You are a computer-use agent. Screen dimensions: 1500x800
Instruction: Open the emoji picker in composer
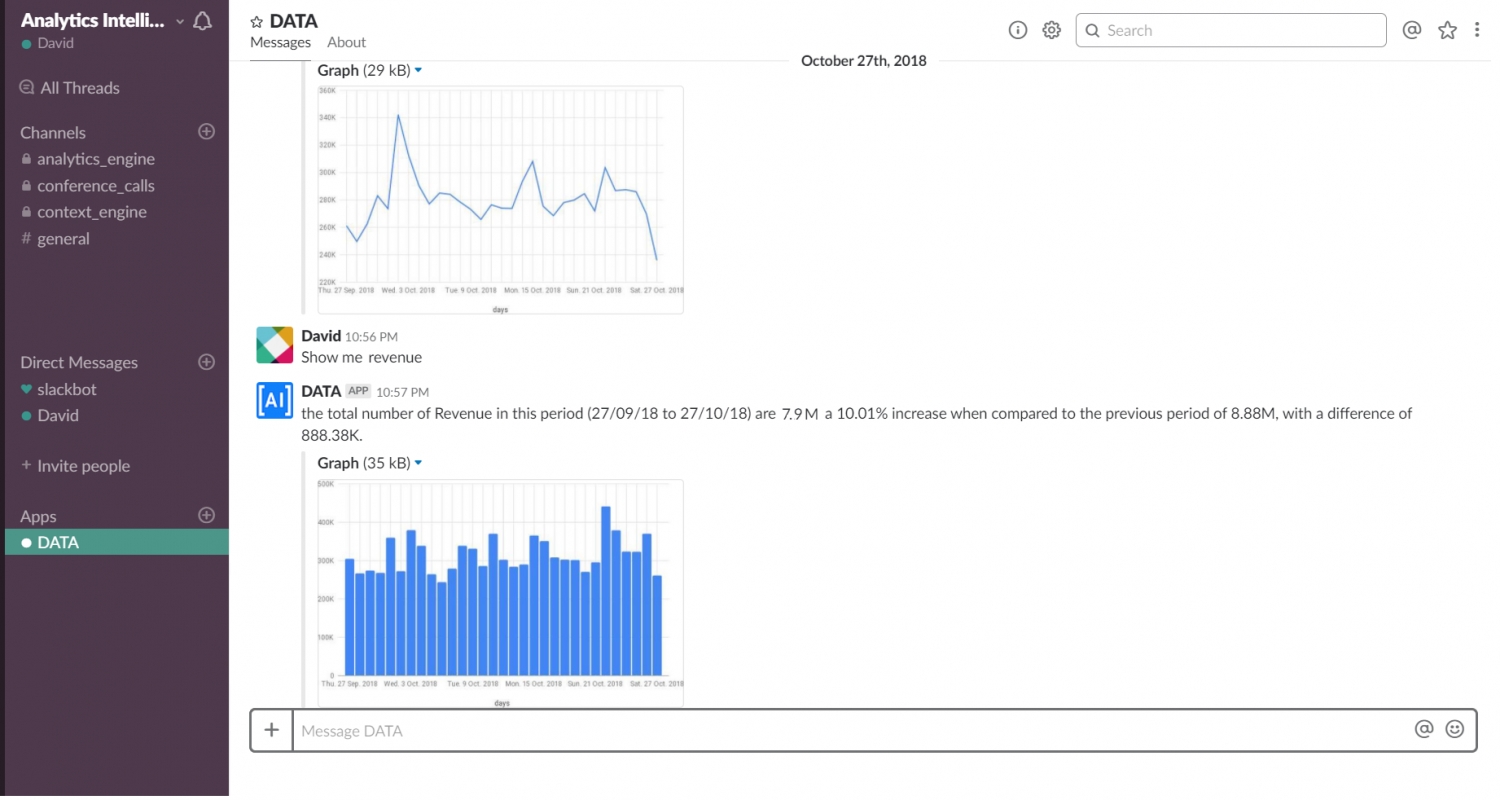click(x=1455, y=729)
